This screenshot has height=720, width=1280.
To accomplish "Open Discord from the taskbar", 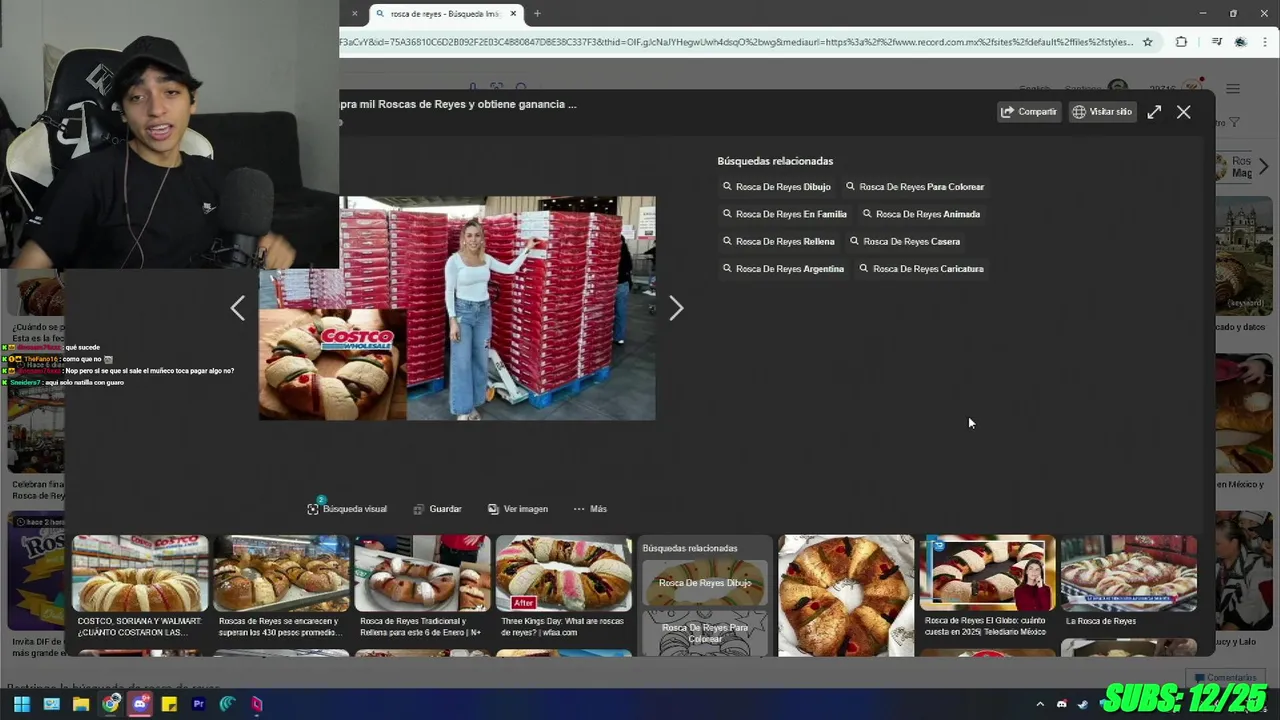I will click(x=140, y=704).
